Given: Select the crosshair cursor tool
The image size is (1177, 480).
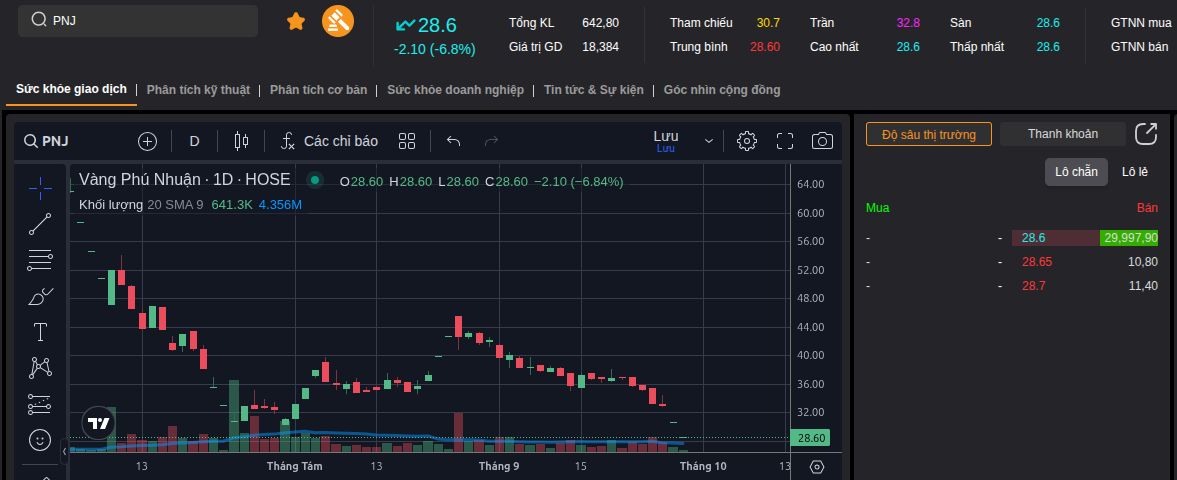Looking at the screenshot, I should click(40, 188).
